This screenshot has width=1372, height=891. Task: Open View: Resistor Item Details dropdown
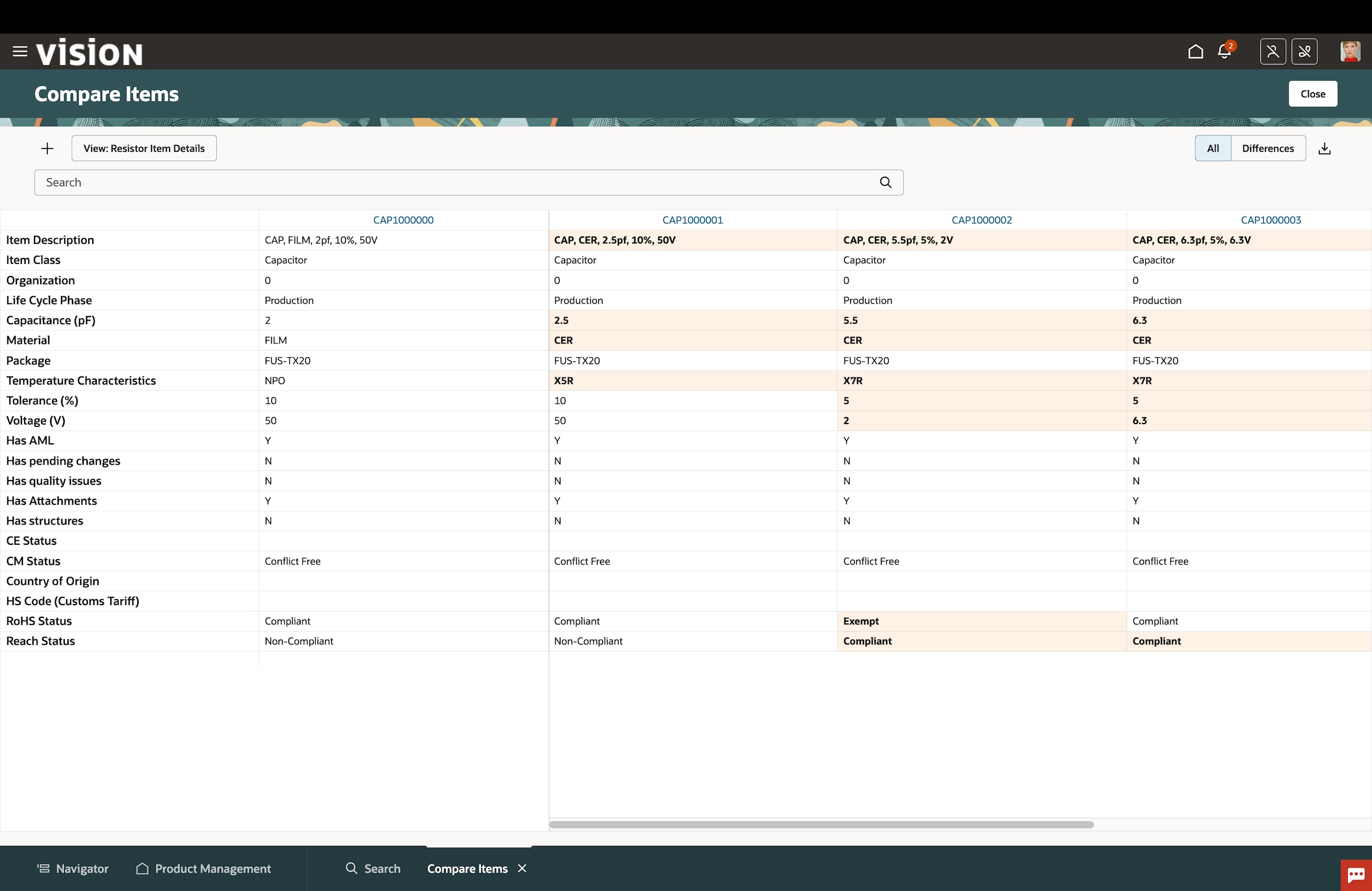pos(144,149)
